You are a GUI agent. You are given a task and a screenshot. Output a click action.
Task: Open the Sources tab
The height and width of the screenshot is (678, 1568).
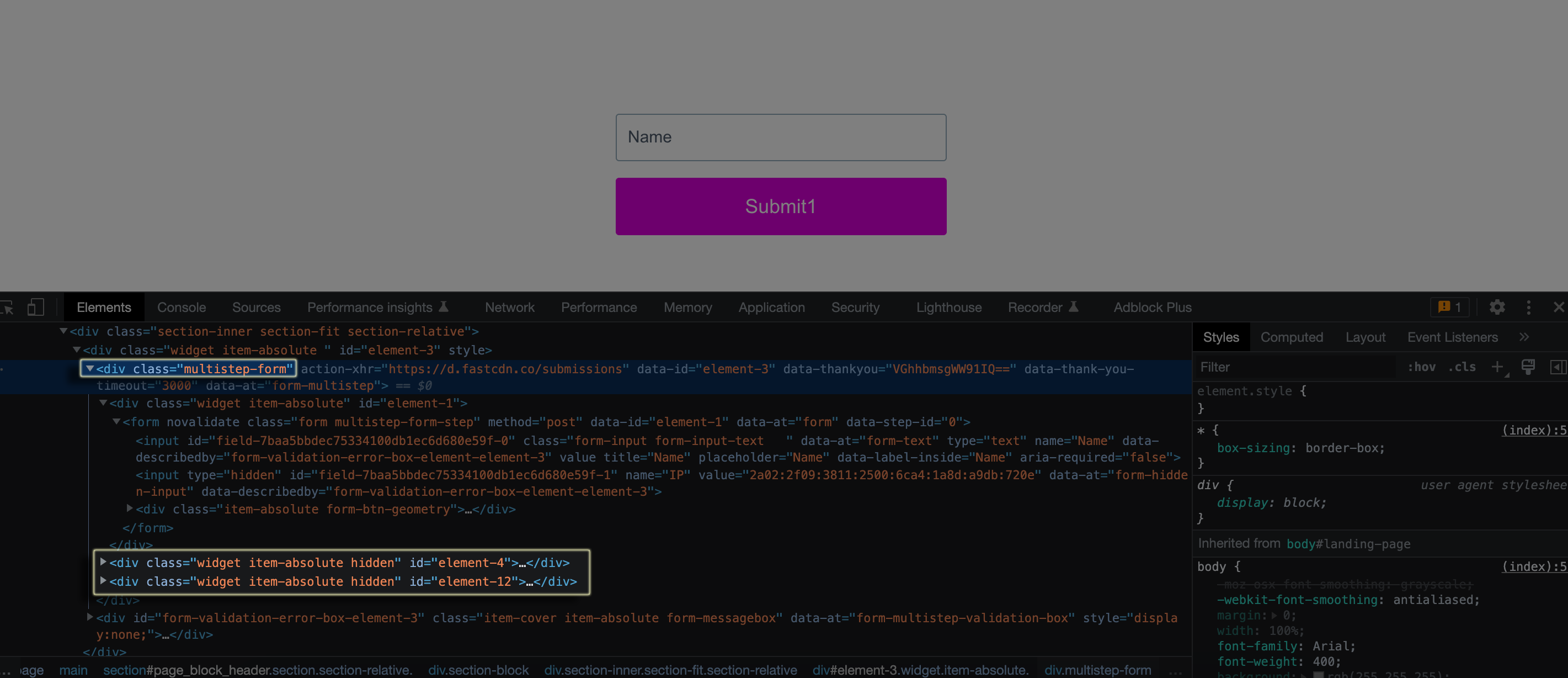tap(256, 307)
